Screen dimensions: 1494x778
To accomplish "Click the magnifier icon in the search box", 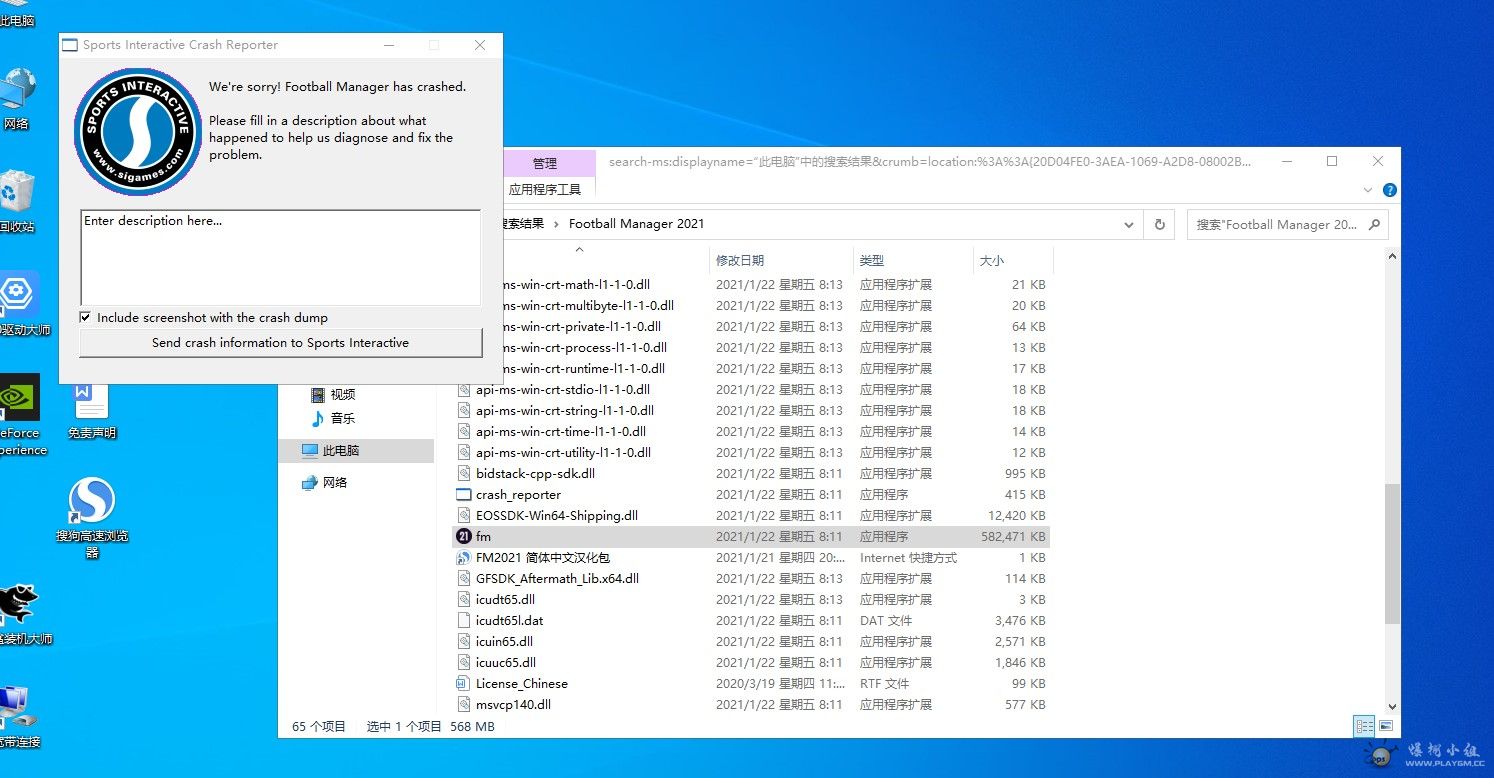I will click(x=1374, y=225).
